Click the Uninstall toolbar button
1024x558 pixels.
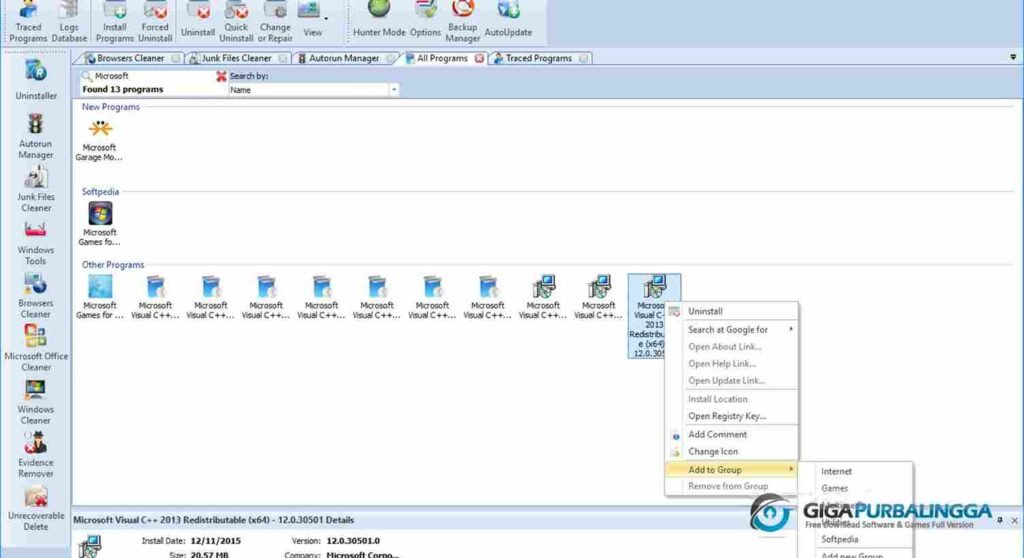198,20
